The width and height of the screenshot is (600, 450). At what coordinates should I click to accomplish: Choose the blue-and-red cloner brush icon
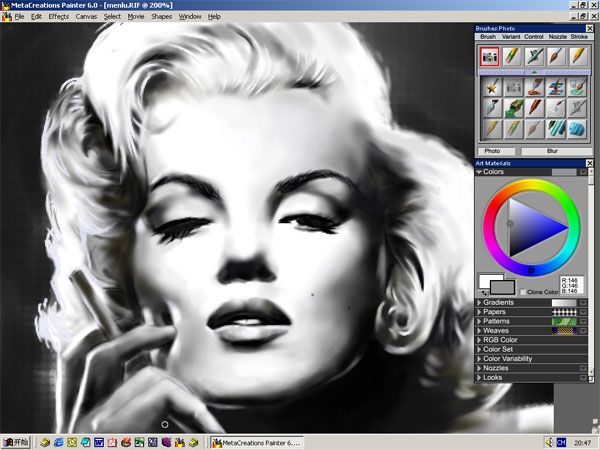tap(556, 87)
